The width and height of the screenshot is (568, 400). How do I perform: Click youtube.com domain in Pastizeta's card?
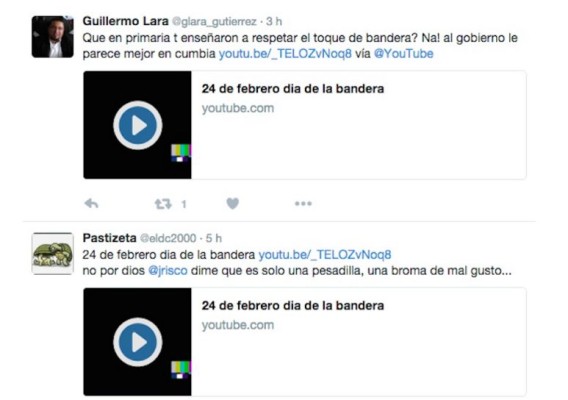click(x=238, y=325)
